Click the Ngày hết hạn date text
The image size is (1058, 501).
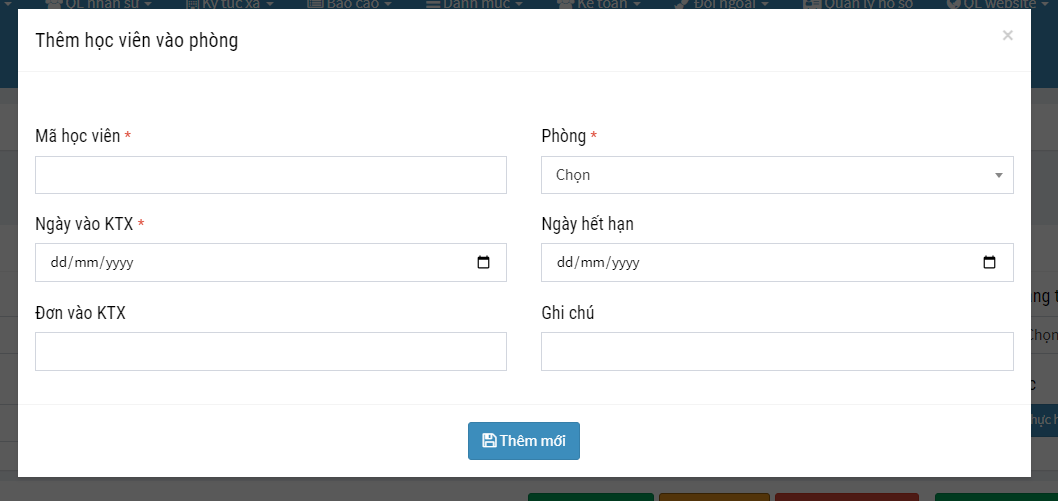coord(598,263)
